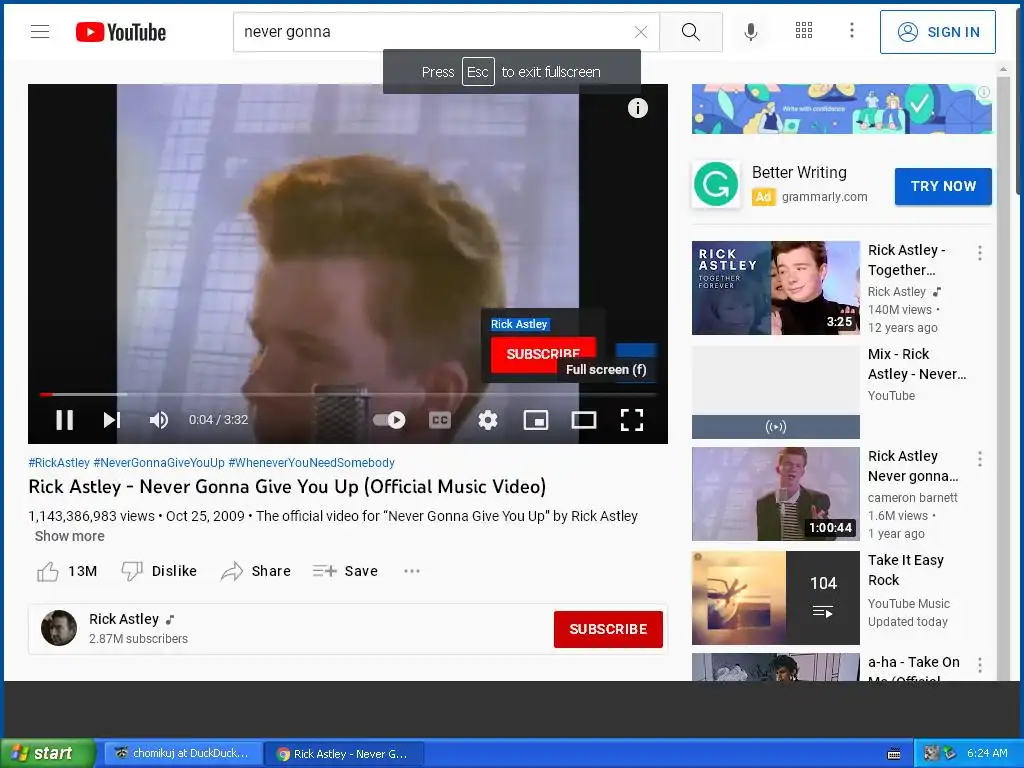Toggle full screen mode
Screen dimensions: 1024x768
[632, 420]
